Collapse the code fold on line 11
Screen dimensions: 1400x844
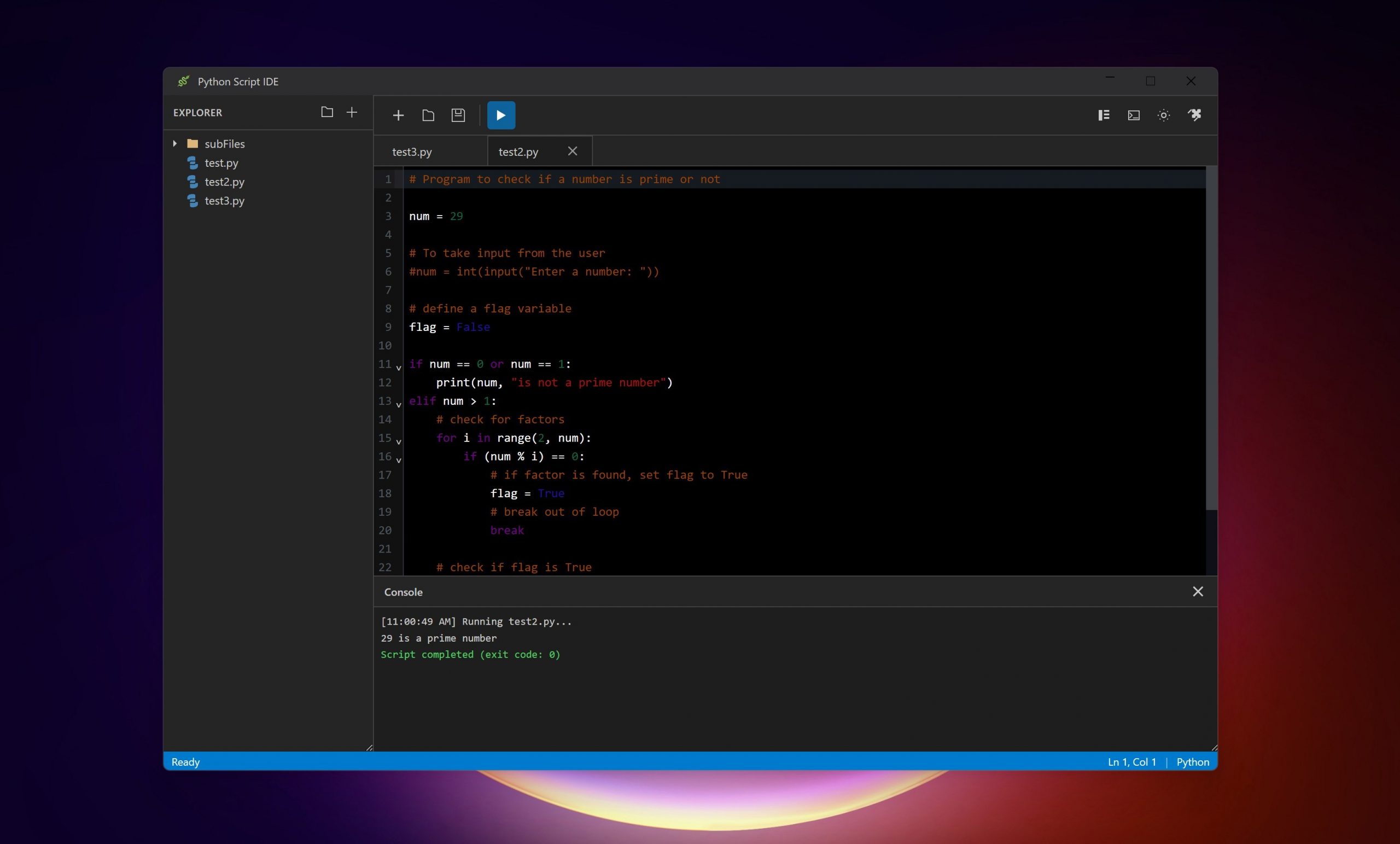click(x=398, y=368)
